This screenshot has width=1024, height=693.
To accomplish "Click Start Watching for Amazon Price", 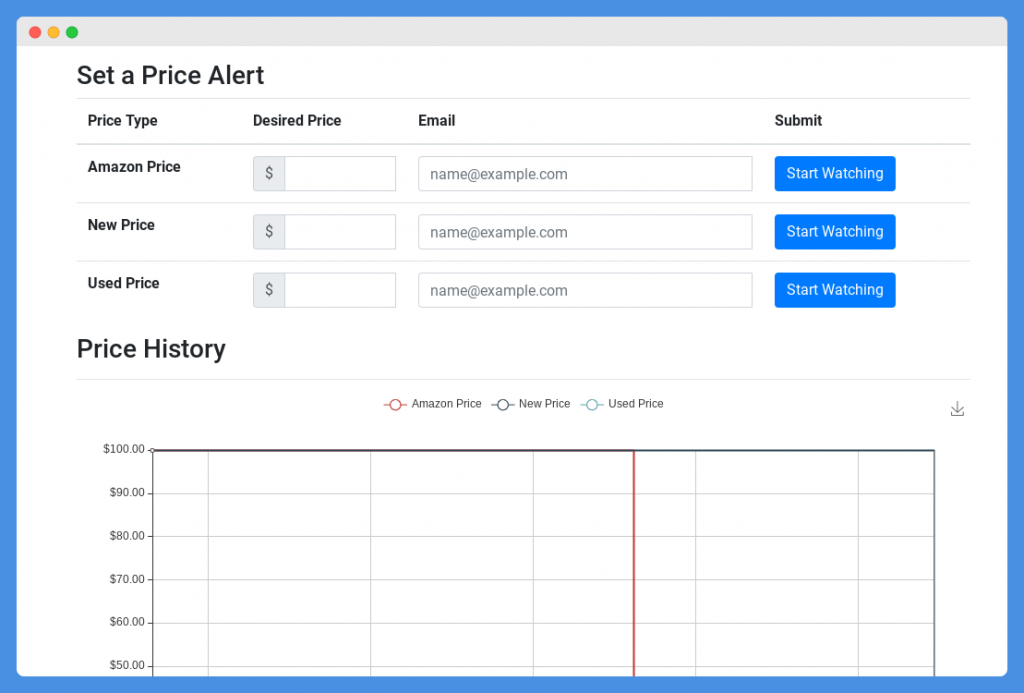I will (834, 173).
